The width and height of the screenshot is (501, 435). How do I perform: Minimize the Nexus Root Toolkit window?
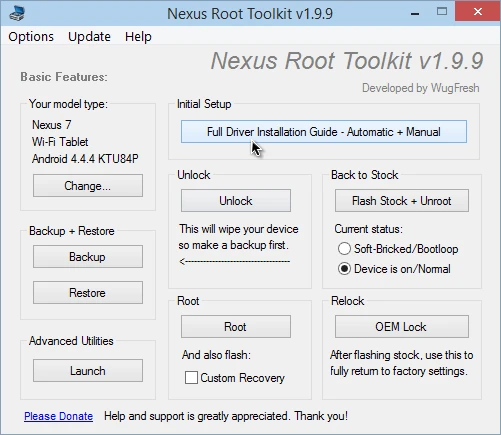pyautogui.click(x=415, y=13)
